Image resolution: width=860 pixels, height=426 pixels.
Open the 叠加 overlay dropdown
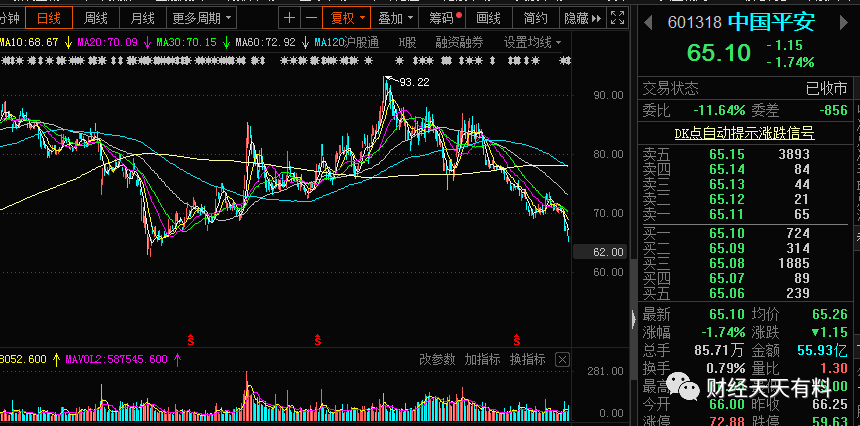point(395,18)
